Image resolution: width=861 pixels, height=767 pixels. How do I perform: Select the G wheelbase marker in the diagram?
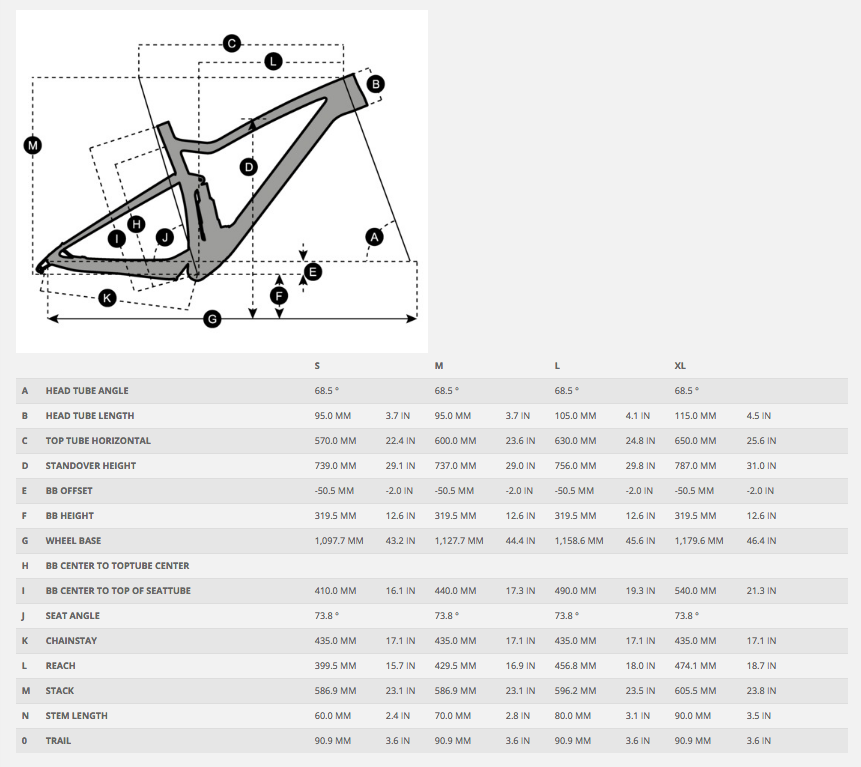point(211,319)
